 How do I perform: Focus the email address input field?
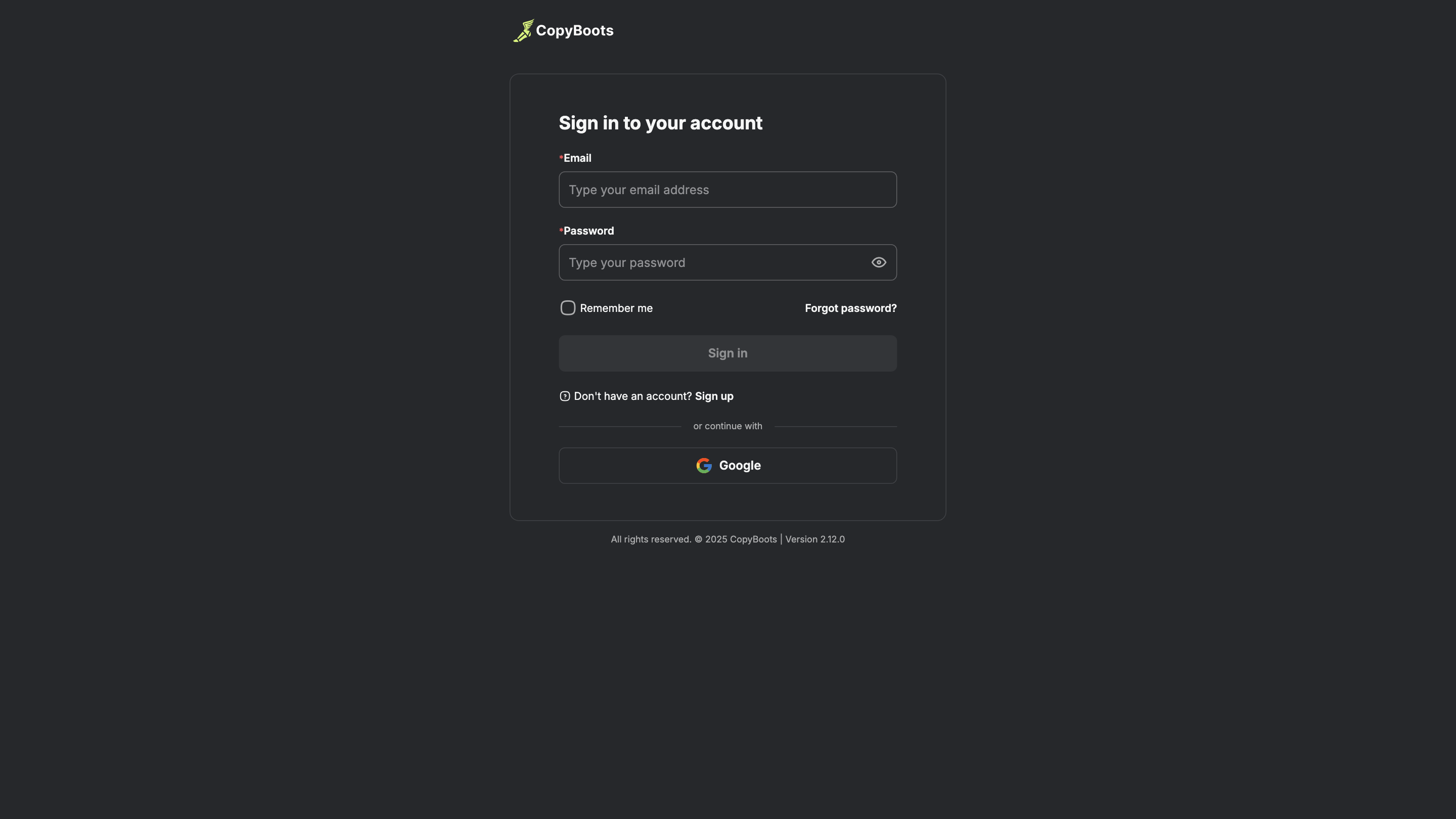point(727,190)
